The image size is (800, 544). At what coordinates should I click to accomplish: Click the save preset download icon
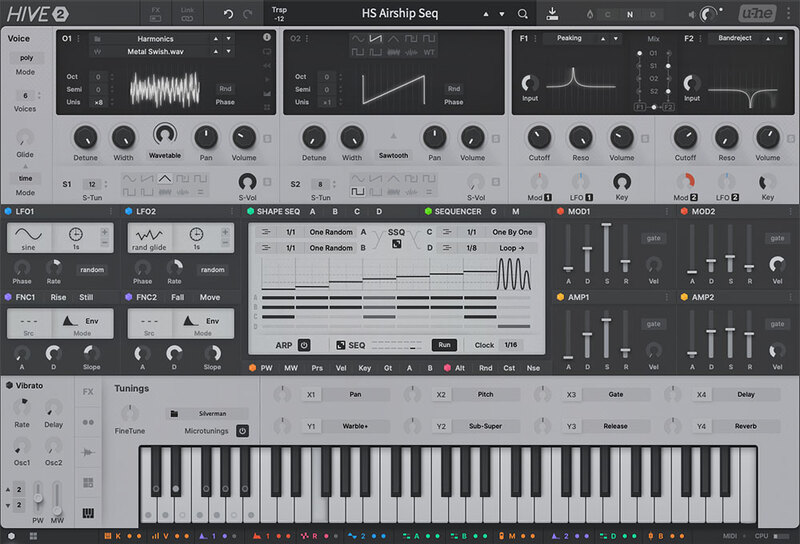553,14
